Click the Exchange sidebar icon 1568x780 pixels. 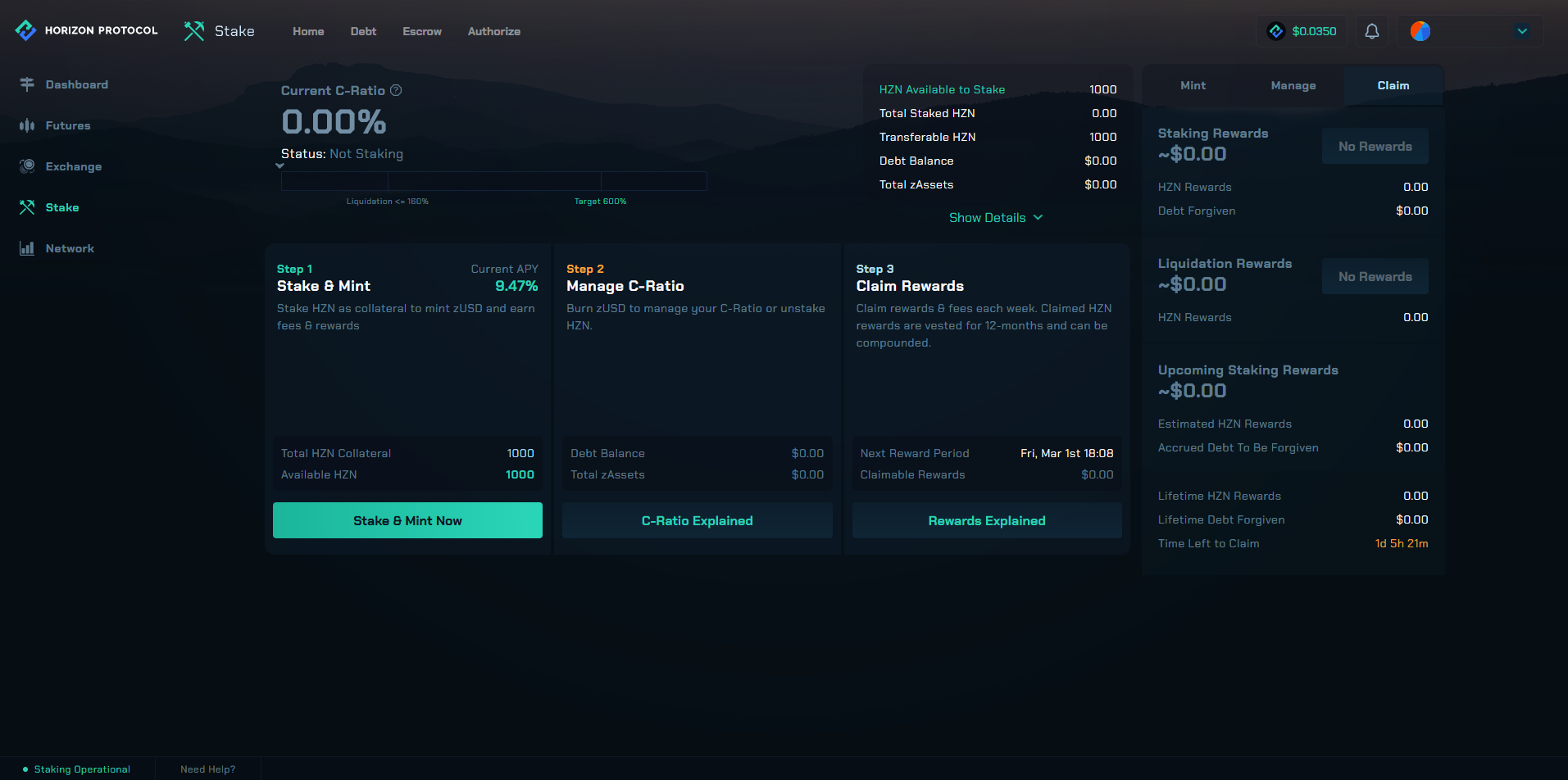27,166
